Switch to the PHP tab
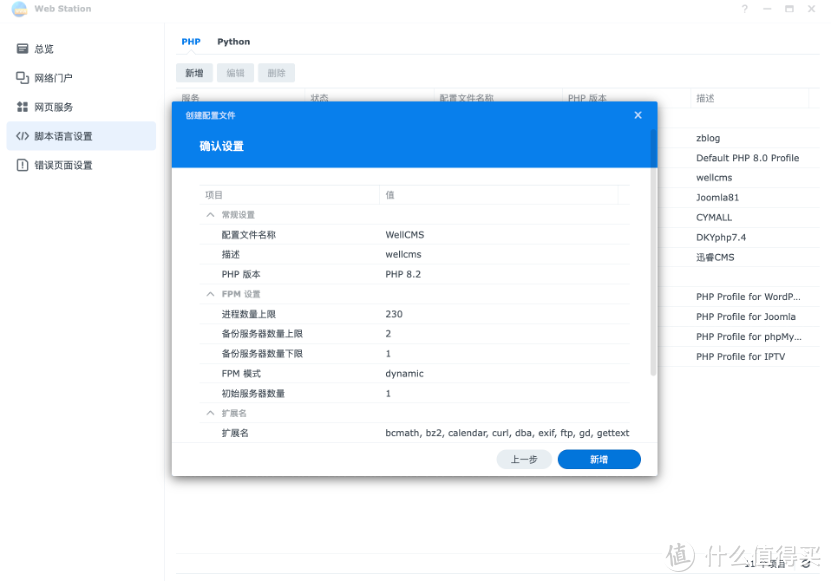 point(191,41)
